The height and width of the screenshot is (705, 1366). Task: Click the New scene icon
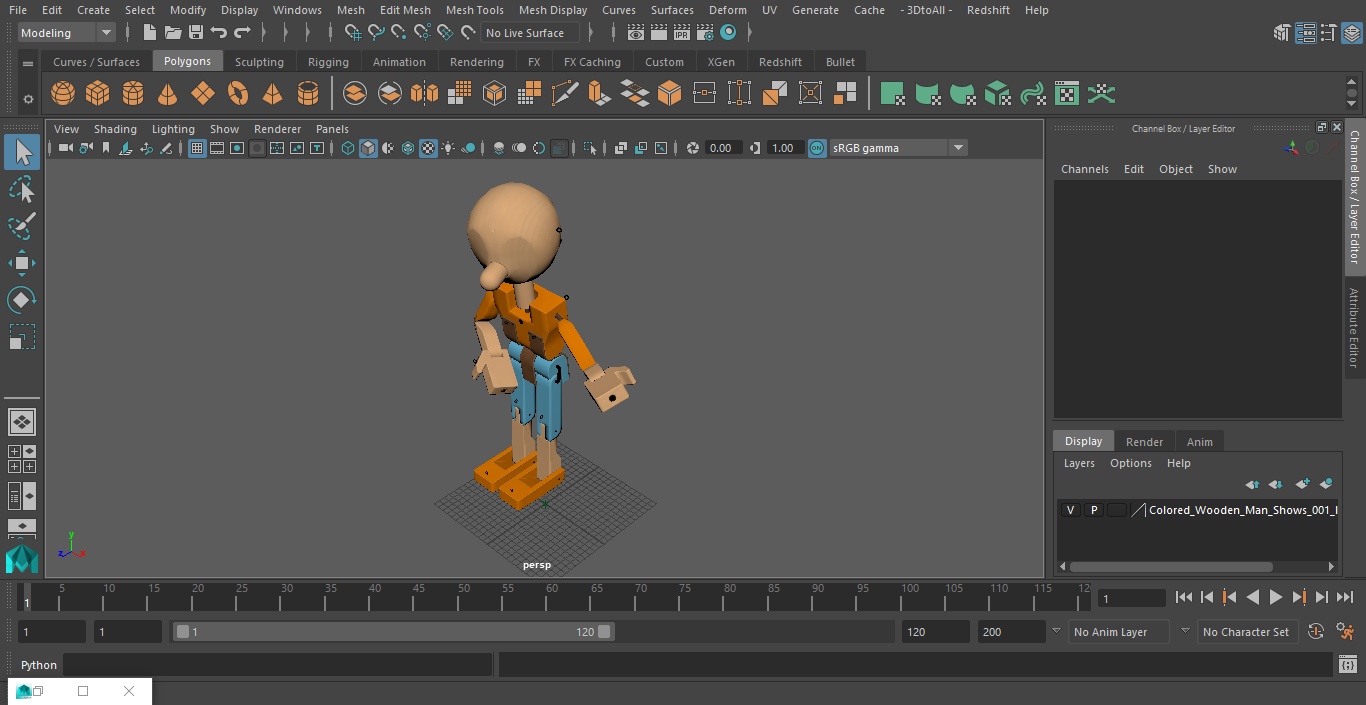click(150, 33)
